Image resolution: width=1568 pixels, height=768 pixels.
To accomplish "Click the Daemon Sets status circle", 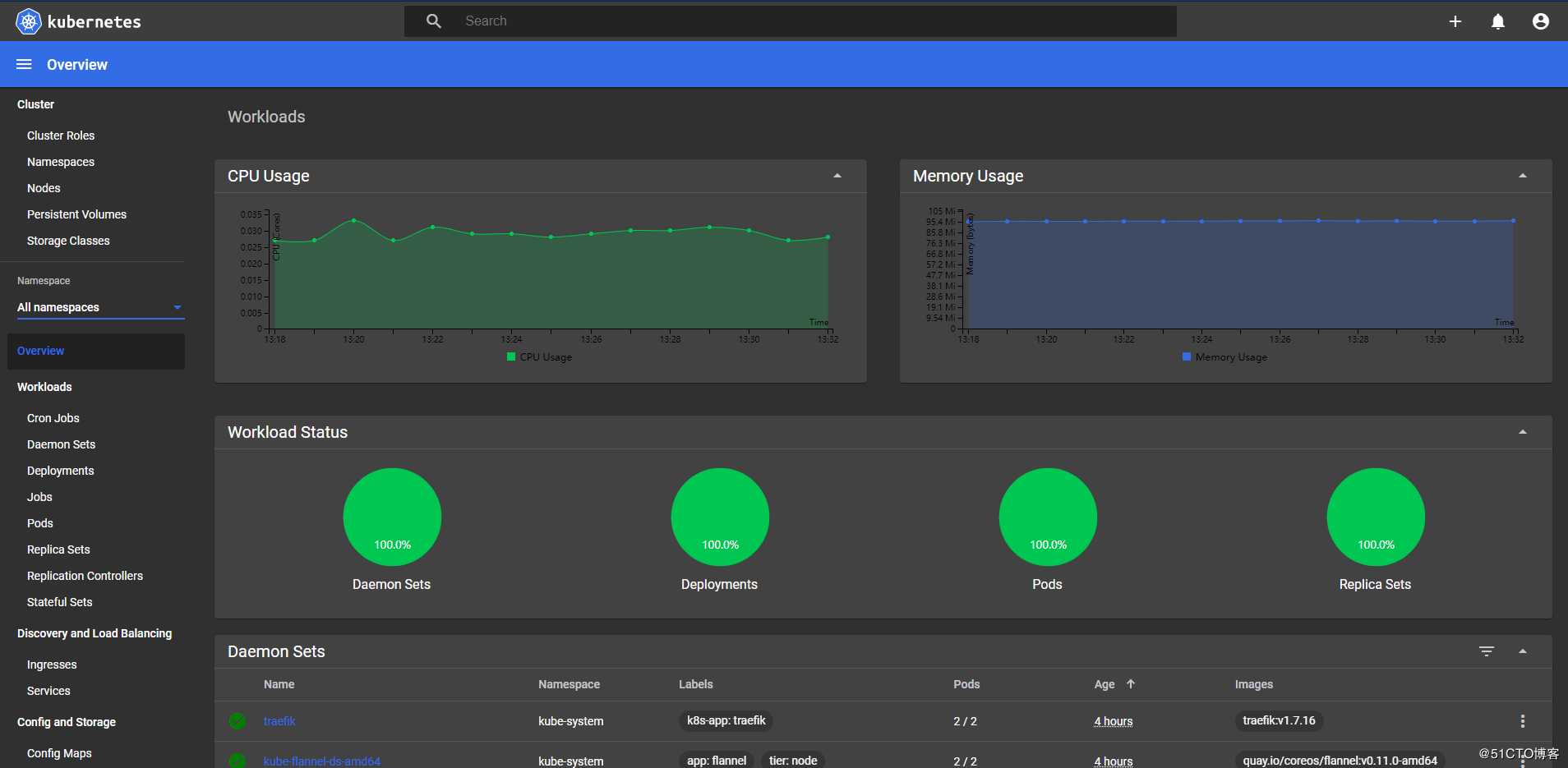I will point(392,517).
